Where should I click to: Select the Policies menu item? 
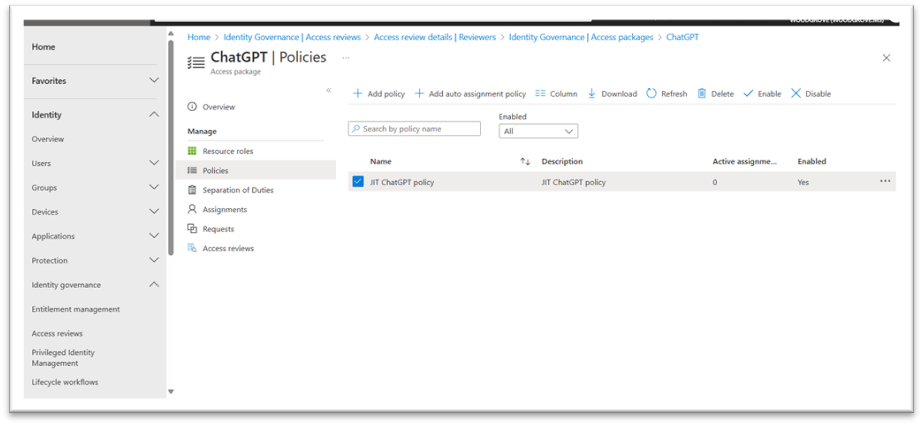click(255, 170)
